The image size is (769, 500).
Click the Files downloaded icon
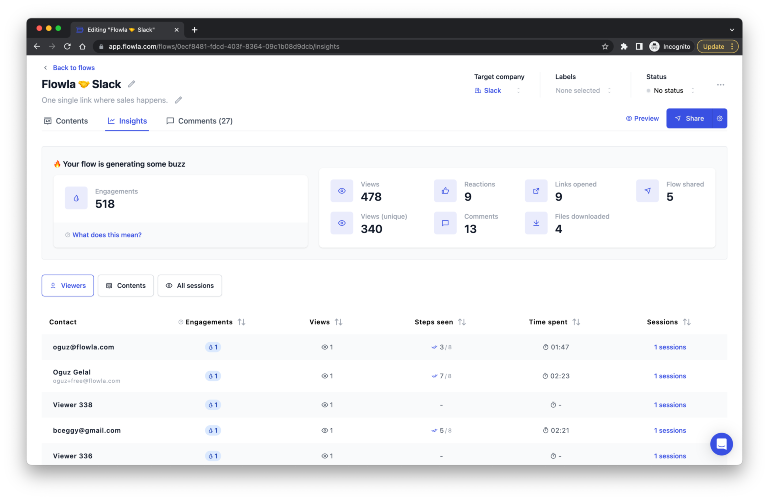536,223
